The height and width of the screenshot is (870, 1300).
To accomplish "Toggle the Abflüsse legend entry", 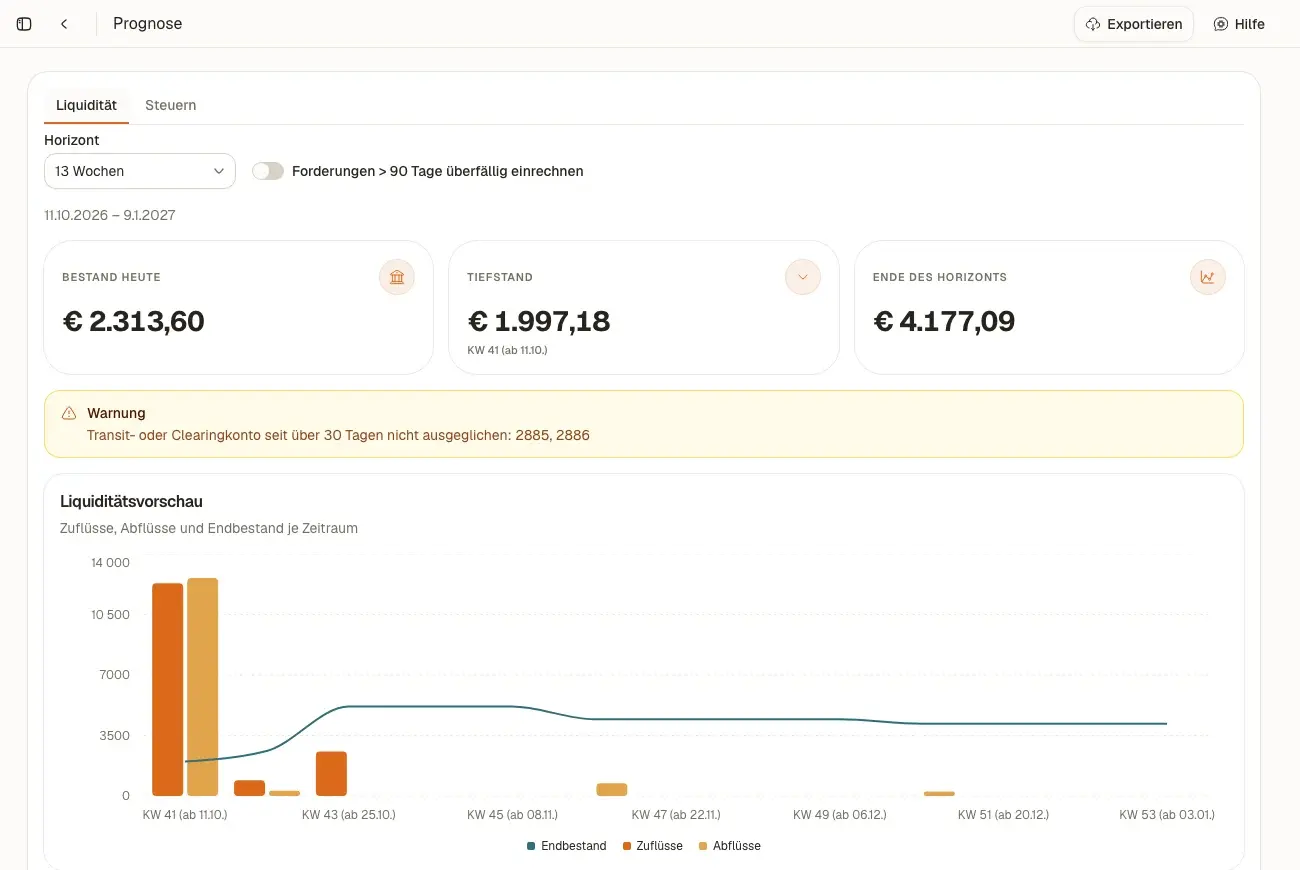I will point(730,846).
